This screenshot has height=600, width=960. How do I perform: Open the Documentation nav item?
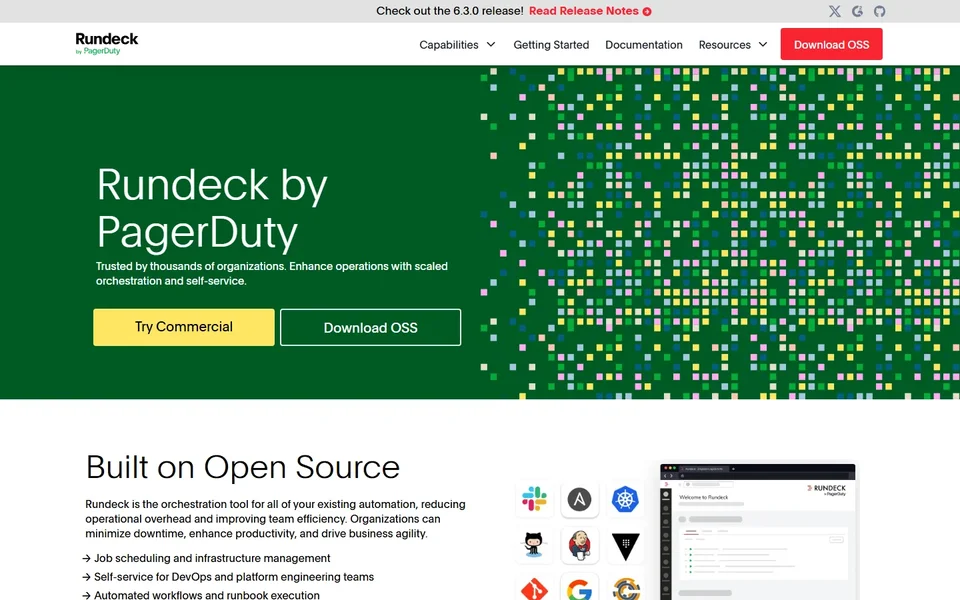tap(643, 45)
